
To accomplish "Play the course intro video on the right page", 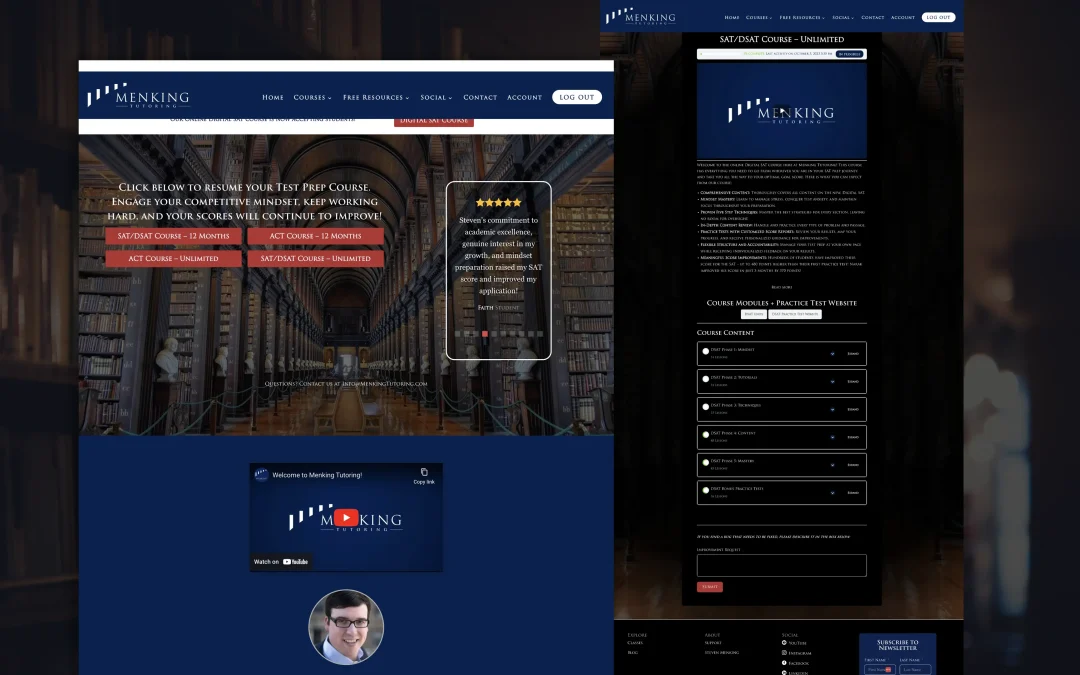I will click(782, 112).
